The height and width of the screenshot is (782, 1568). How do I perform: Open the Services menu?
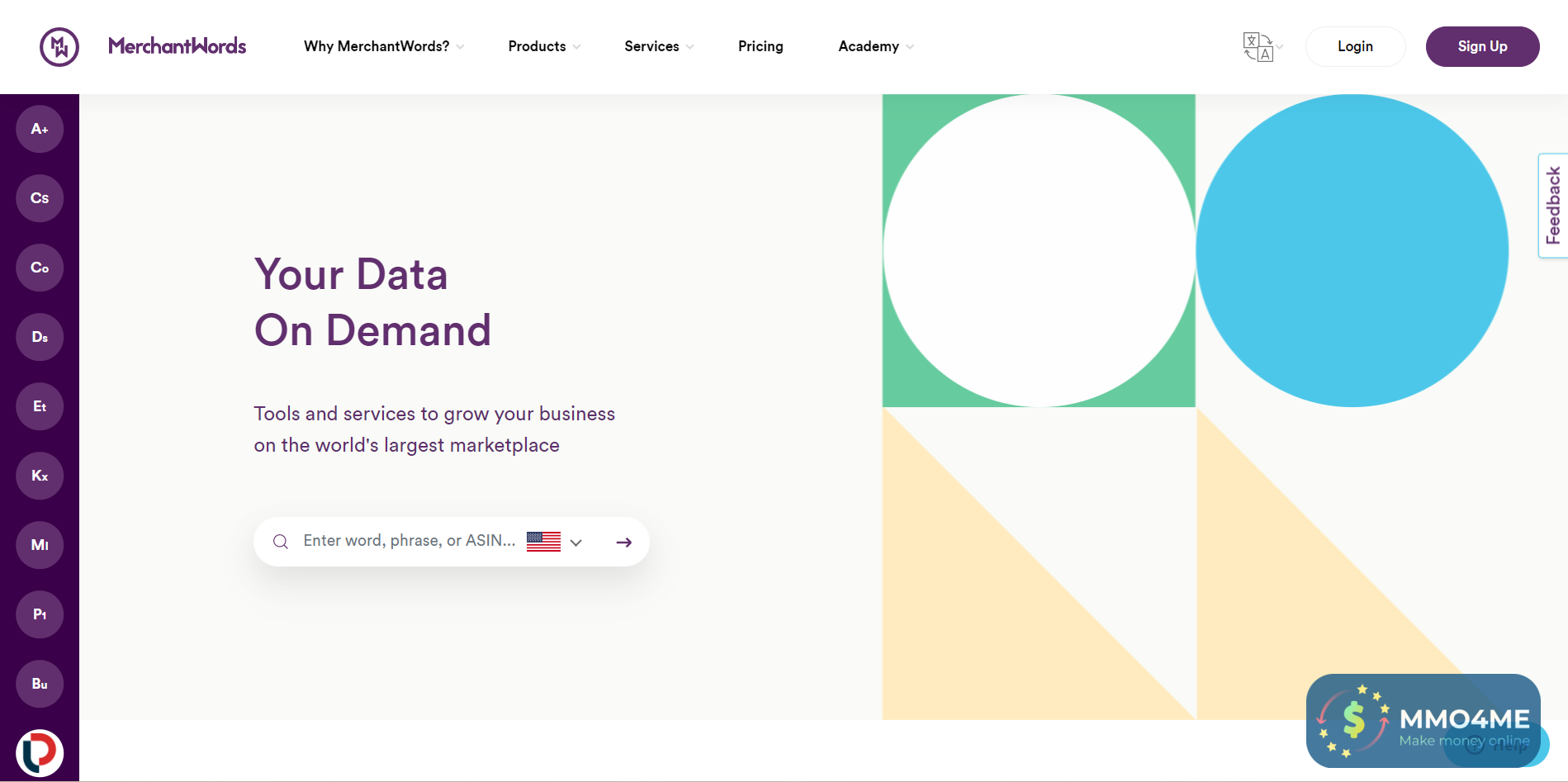(658, 47)
